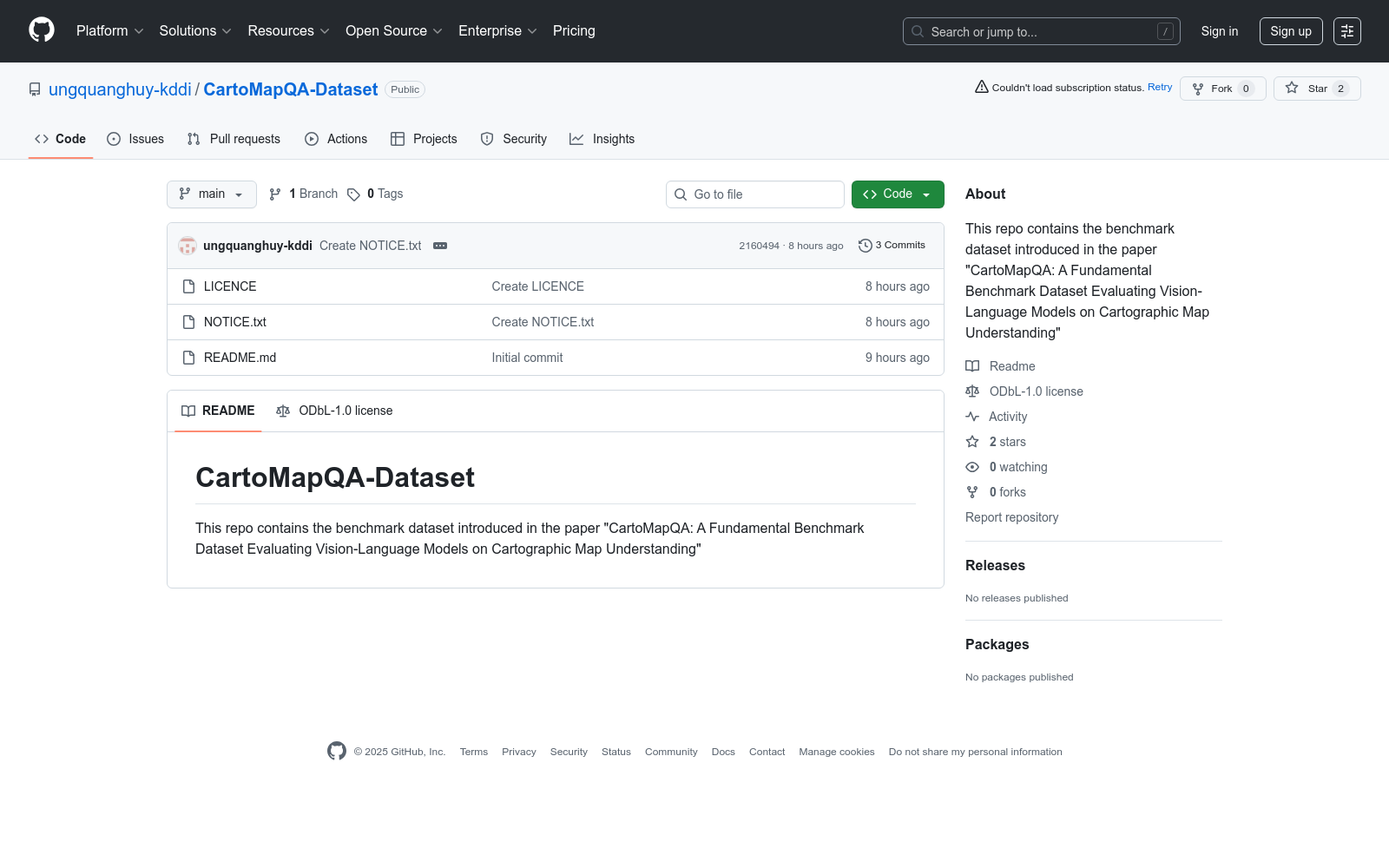Expand commit details ellipsis button
The height and width of the screenshot is (868, 1389).
tap(440, 246)
